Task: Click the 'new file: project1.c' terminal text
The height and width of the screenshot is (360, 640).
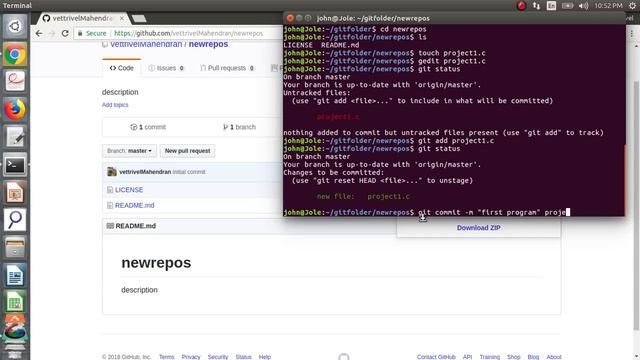Action: [x=363, y=196]
